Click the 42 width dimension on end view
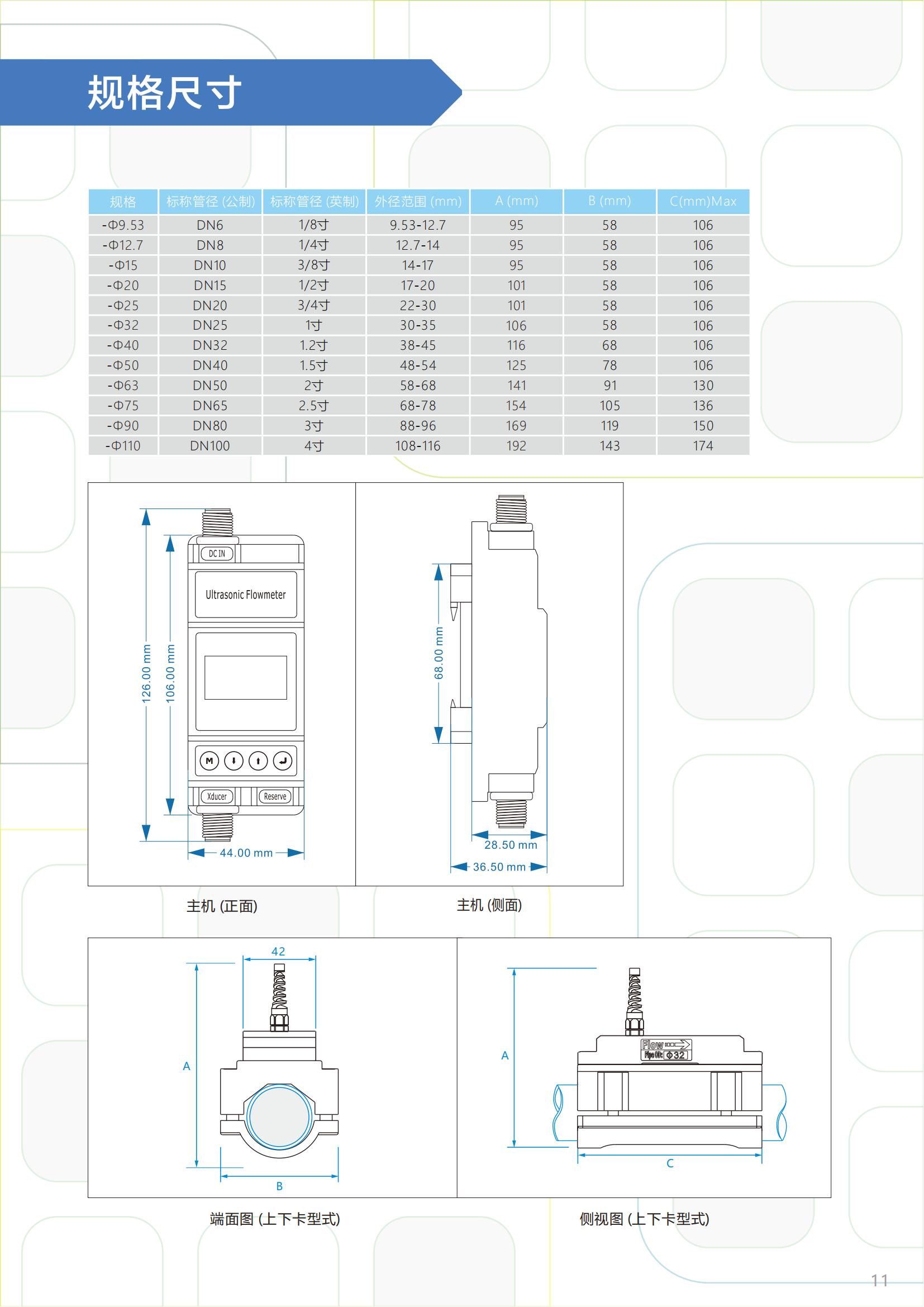The height and width of the screenshot is (1307, 924). pyautogui.click(x=278, y=951)
